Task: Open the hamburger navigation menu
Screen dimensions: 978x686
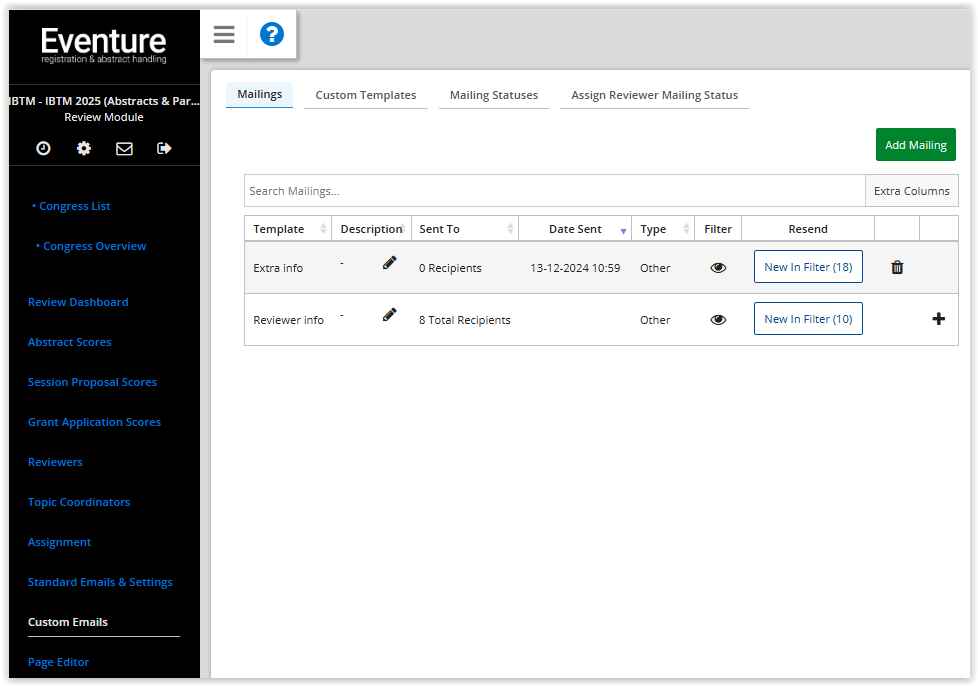Action: point(223,33)
